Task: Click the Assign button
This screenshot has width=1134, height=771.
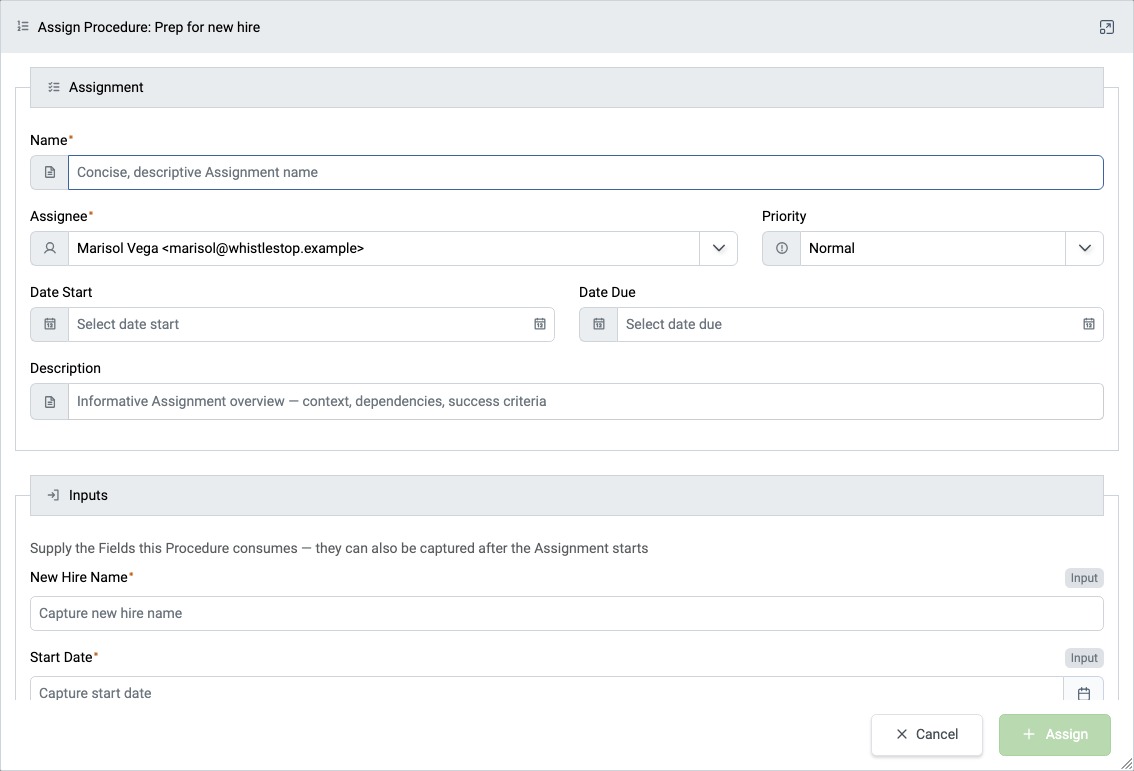Action: 1054,734
